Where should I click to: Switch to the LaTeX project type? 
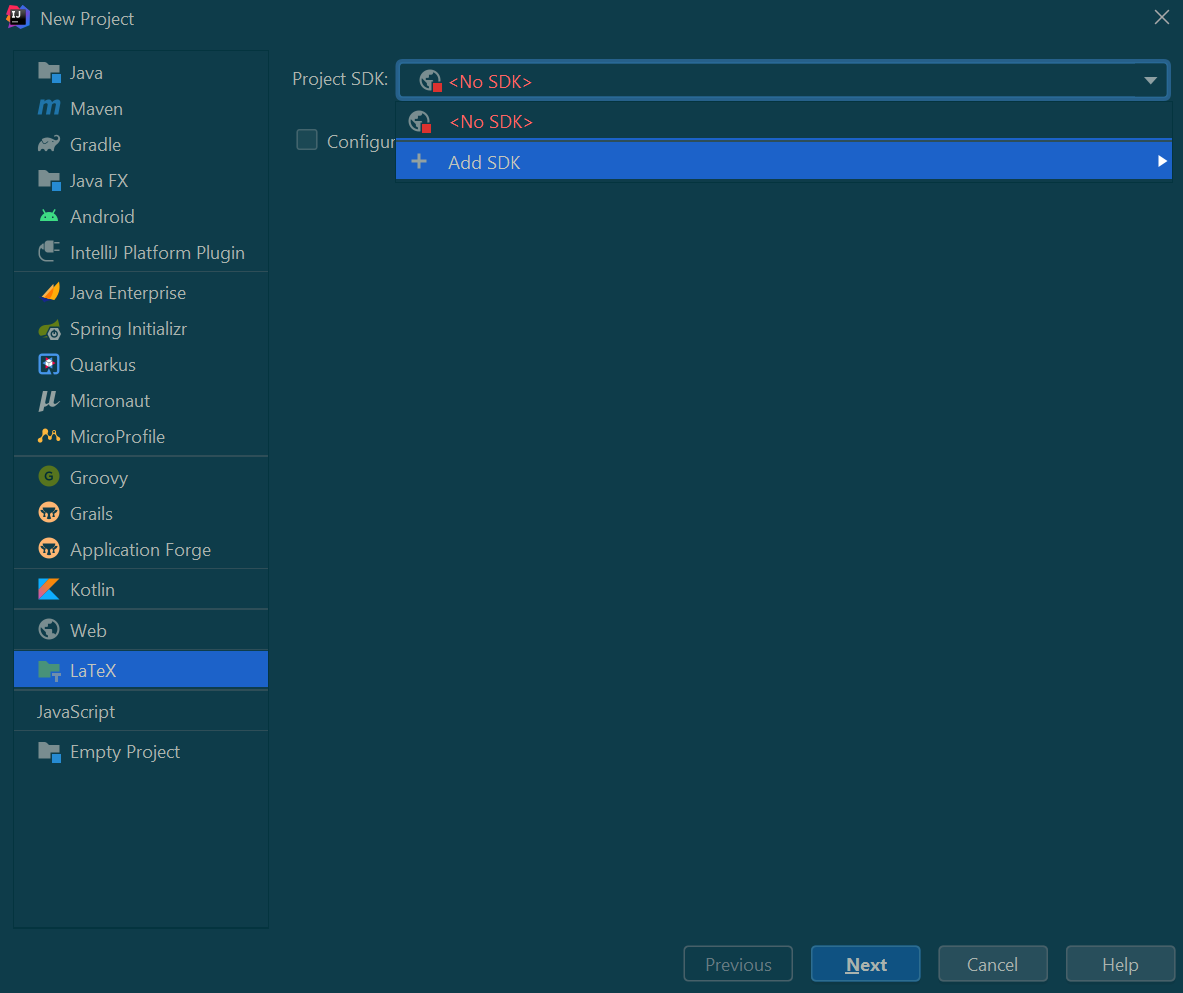point(93,670)
